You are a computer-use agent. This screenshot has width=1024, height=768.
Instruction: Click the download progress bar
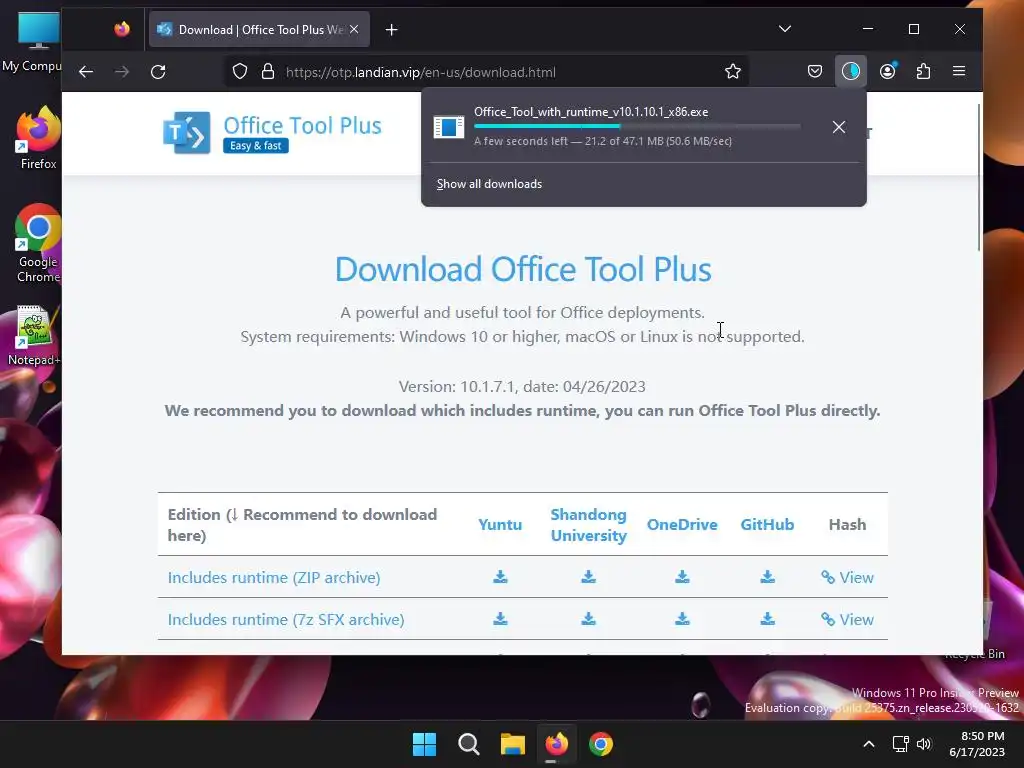[637, 126]
